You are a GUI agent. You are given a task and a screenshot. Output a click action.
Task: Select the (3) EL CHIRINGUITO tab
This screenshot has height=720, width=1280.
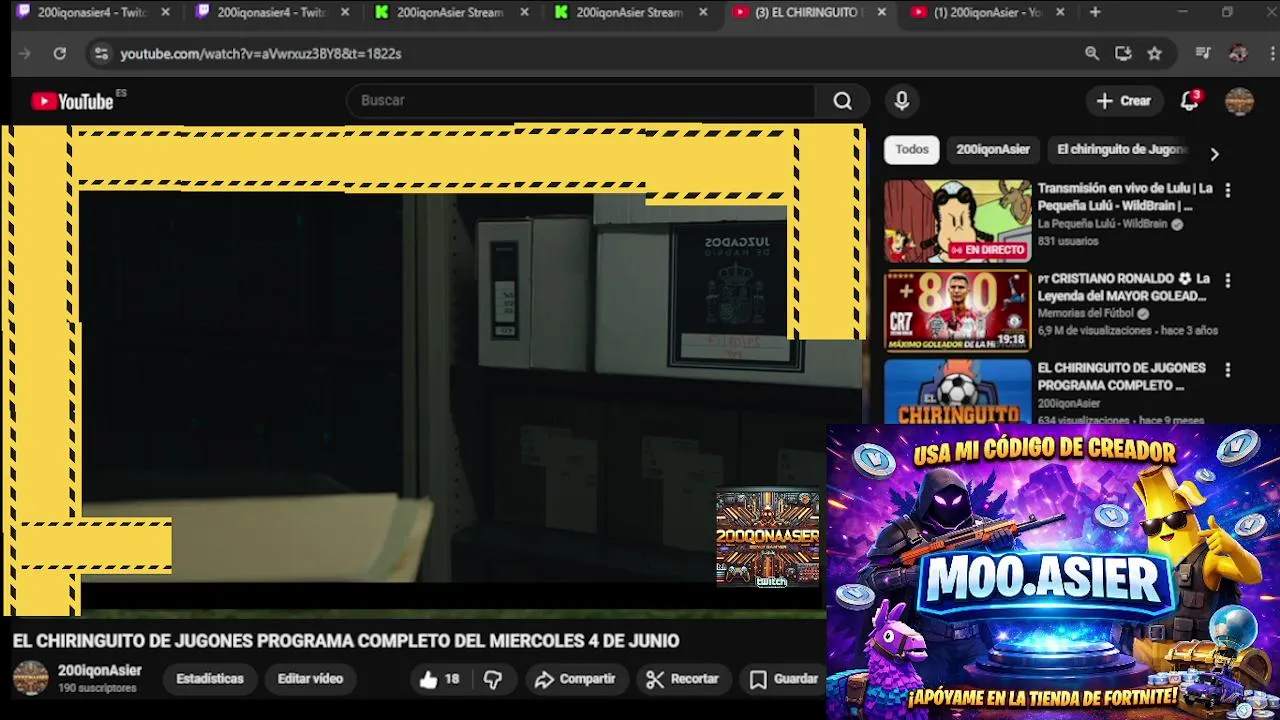coord(806,13)
